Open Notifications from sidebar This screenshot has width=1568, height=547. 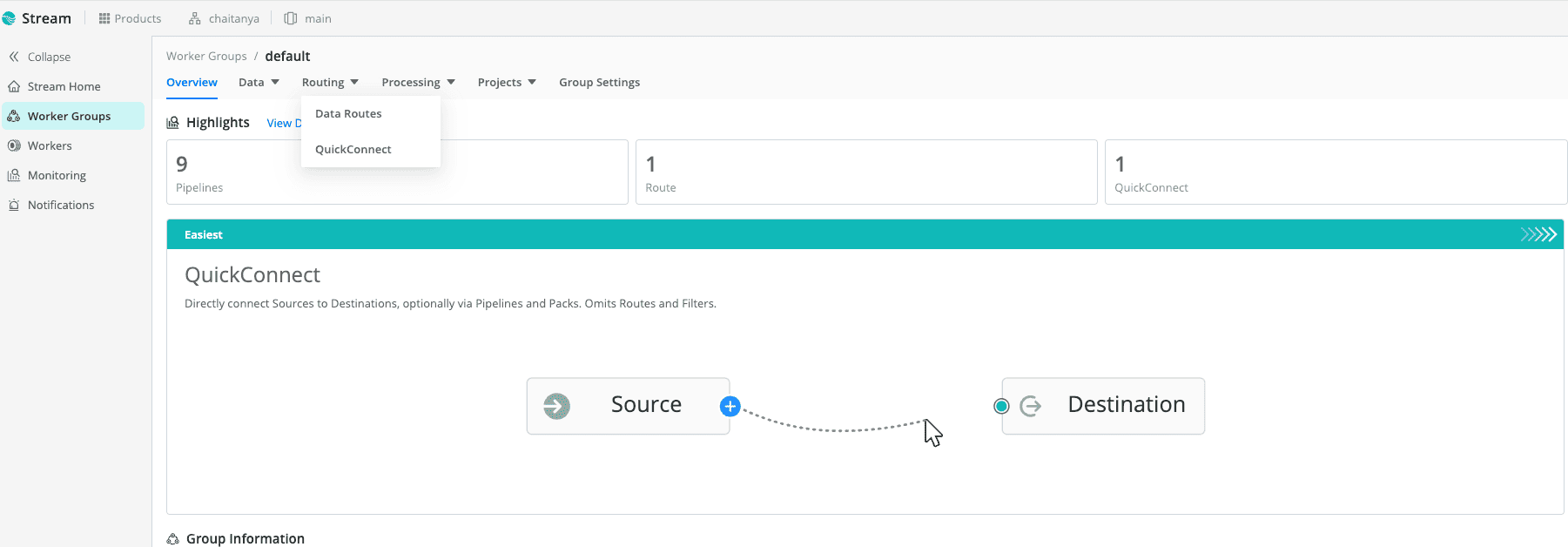[61, 205]
